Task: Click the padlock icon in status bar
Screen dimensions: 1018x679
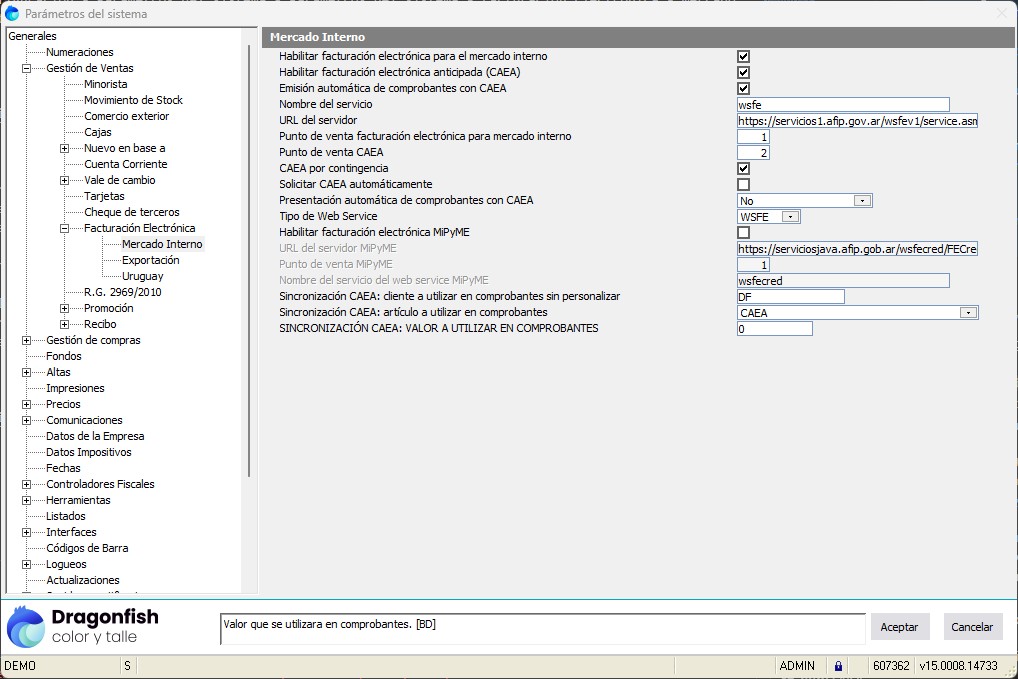Action: 838,666
